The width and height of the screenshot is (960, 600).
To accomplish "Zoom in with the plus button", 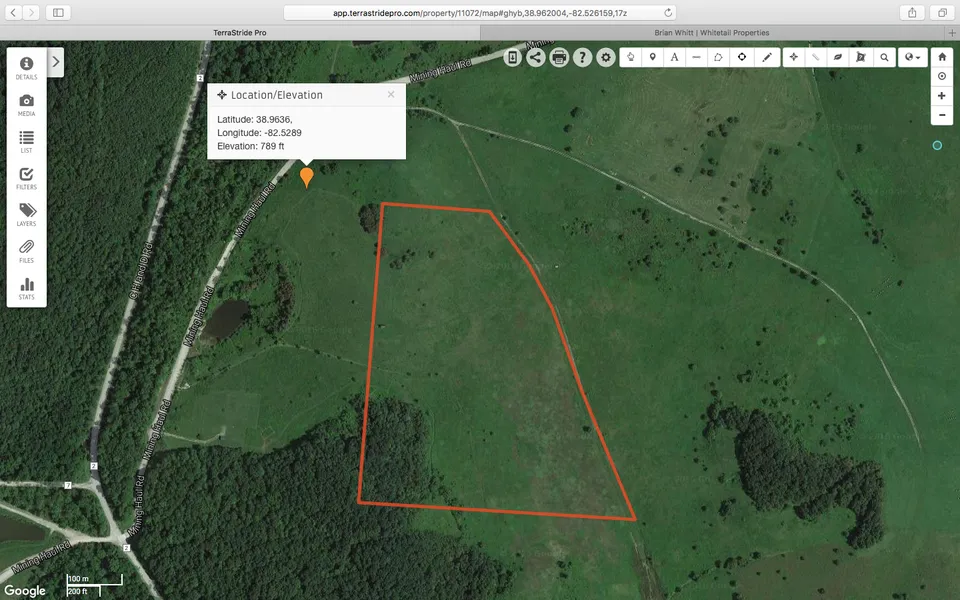I will point(942,96).
